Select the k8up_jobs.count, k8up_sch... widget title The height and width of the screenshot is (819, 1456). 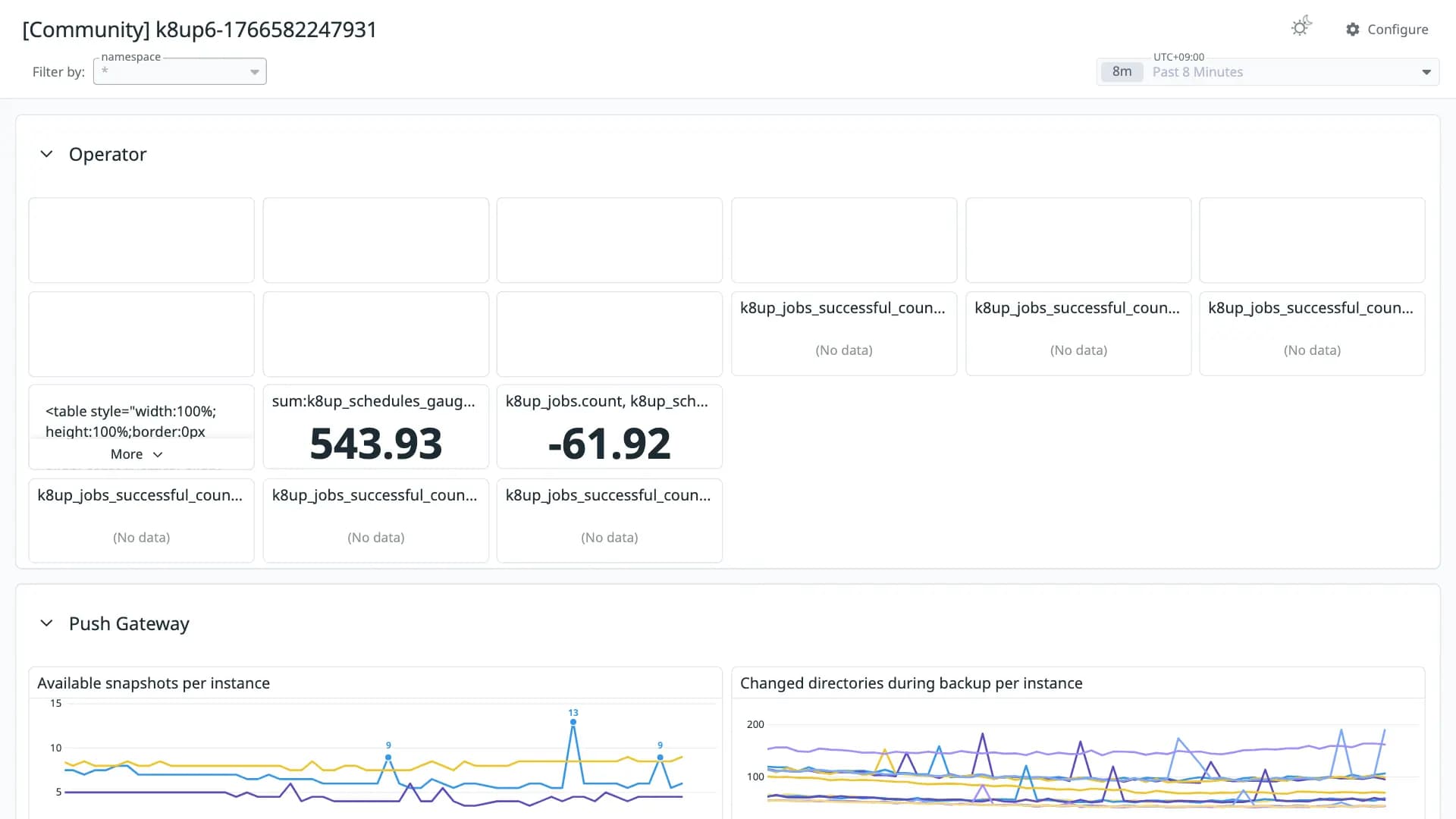(x=607, y=401)
